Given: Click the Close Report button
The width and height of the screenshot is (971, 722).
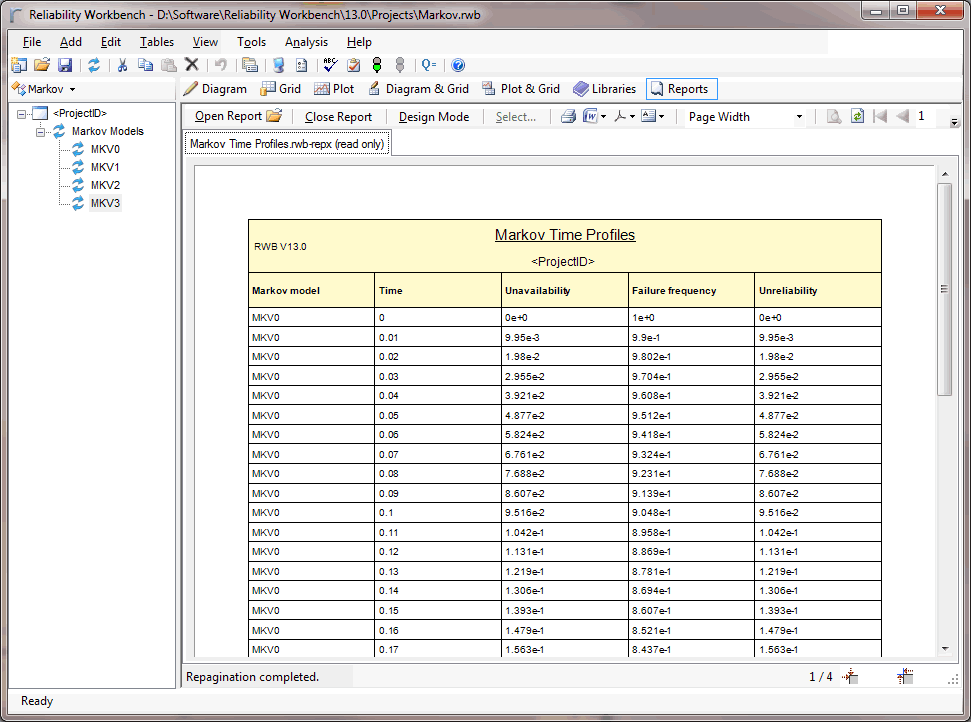Looking at the screenshot, I should [338, 117].
